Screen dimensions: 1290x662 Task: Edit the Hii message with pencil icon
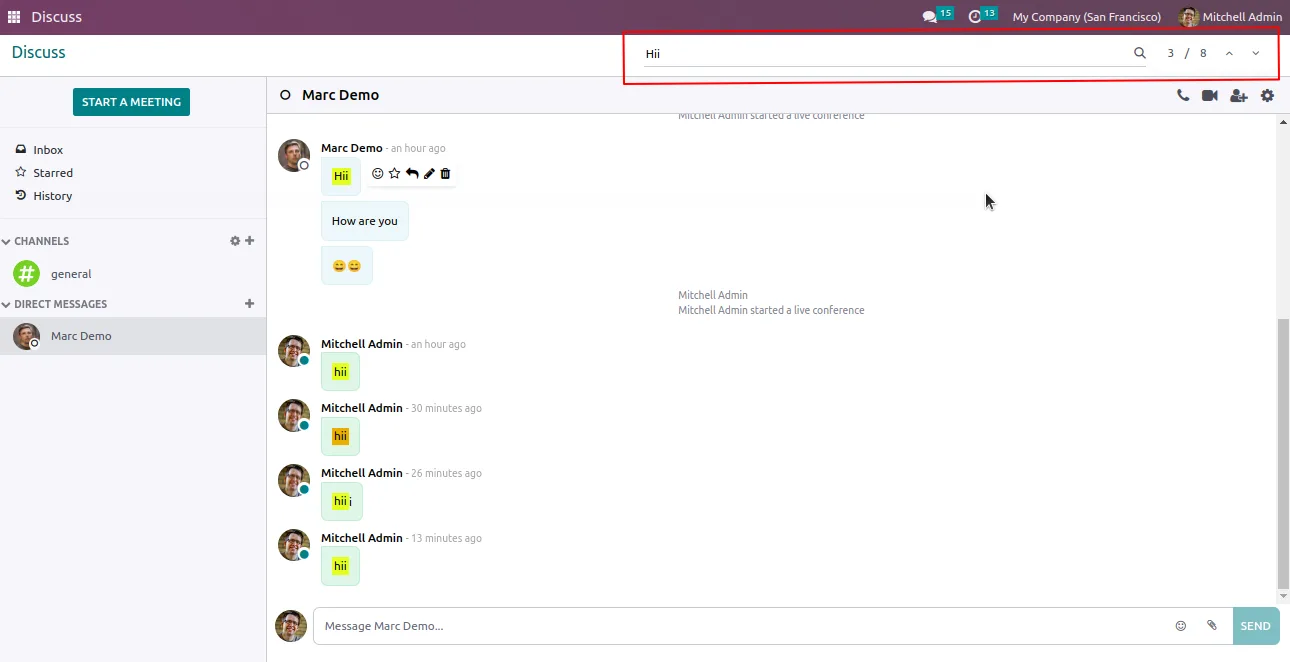429,173
